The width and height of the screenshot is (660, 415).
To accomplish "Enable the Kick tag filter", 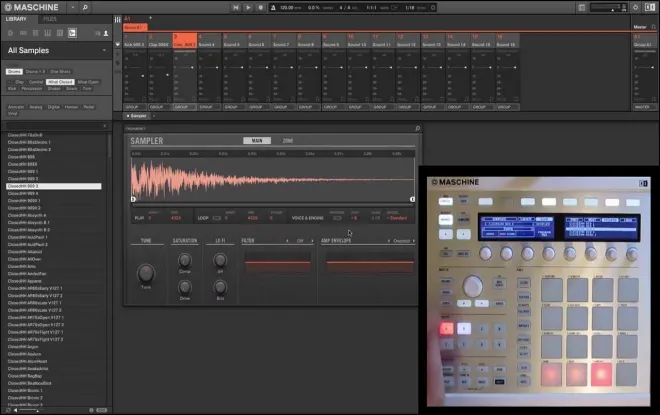I will (12, 89).
